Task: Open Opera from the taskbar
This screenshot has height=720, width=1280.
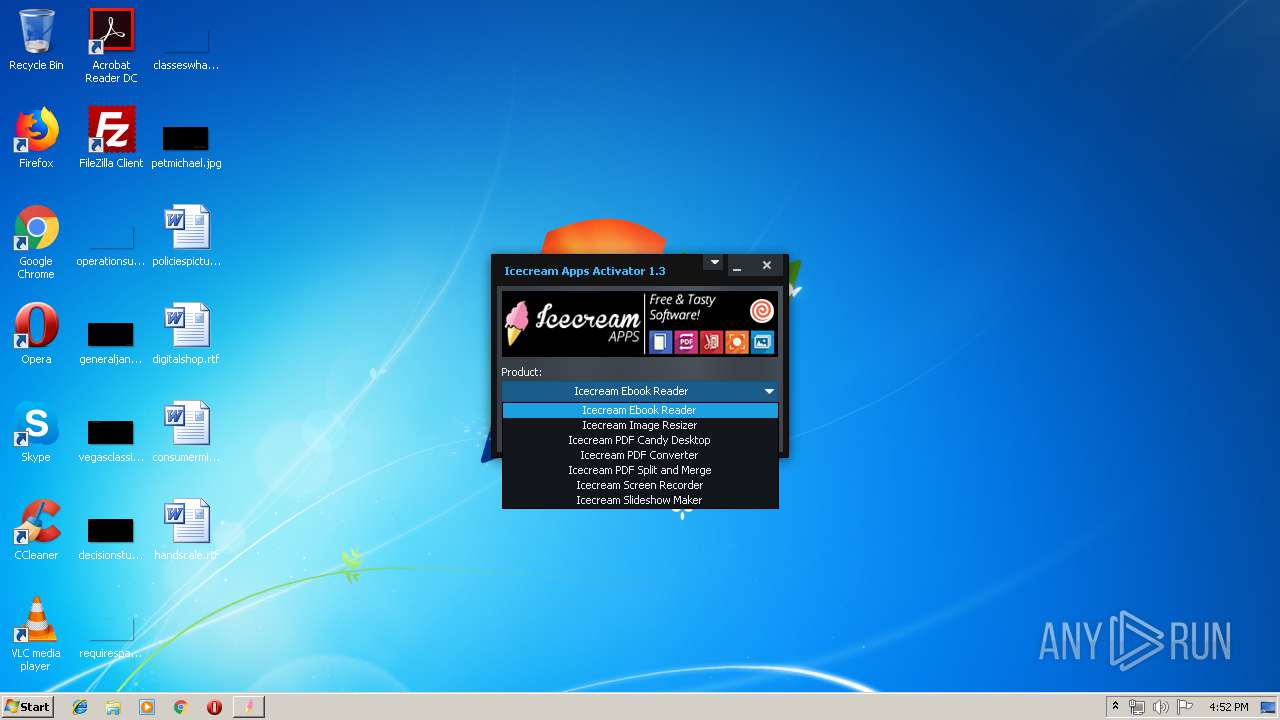Action: [x=214, y=707]
